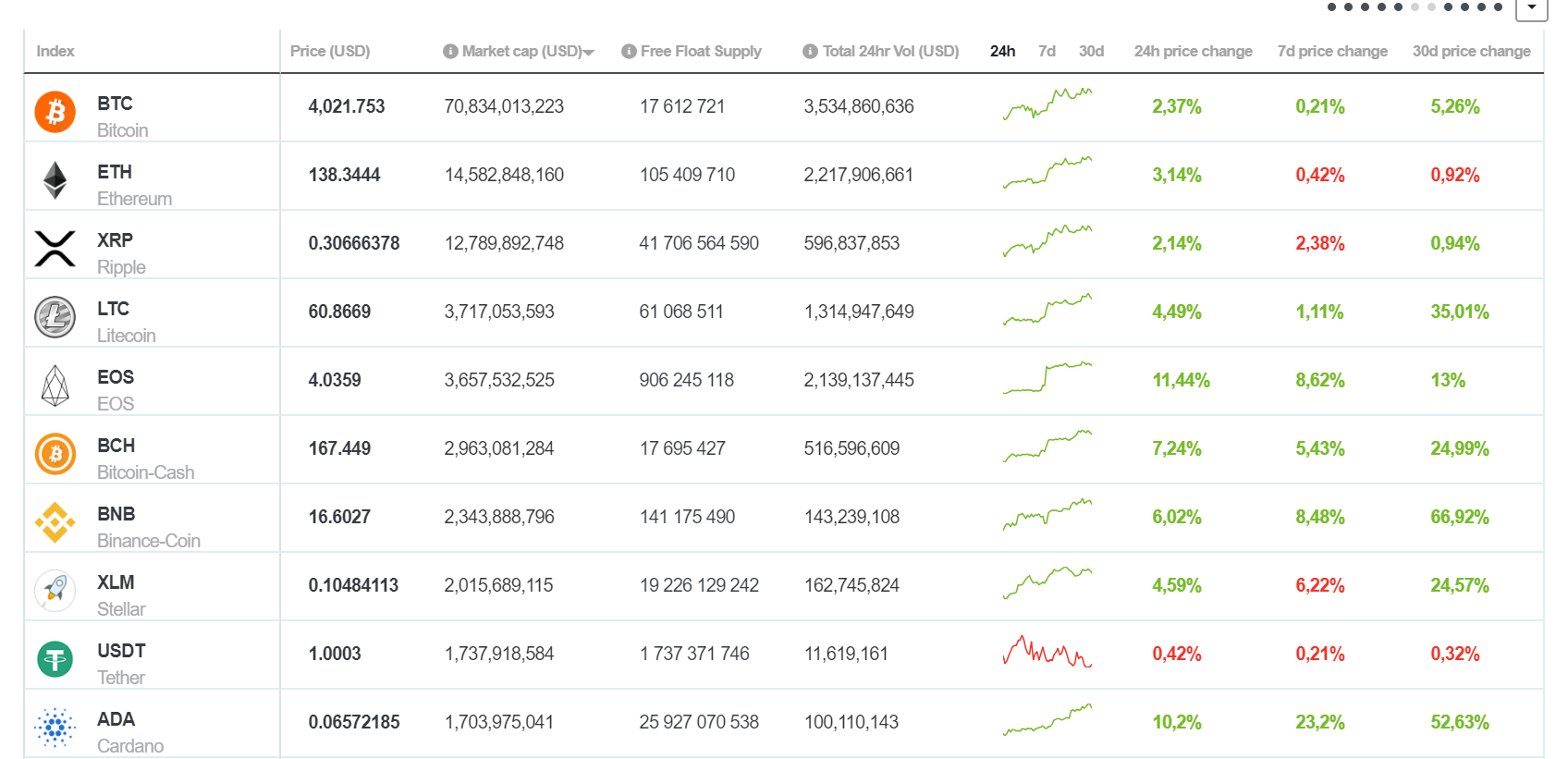
Task: Click the Bitcoin orange logo icon
Action: coord(55,112)
